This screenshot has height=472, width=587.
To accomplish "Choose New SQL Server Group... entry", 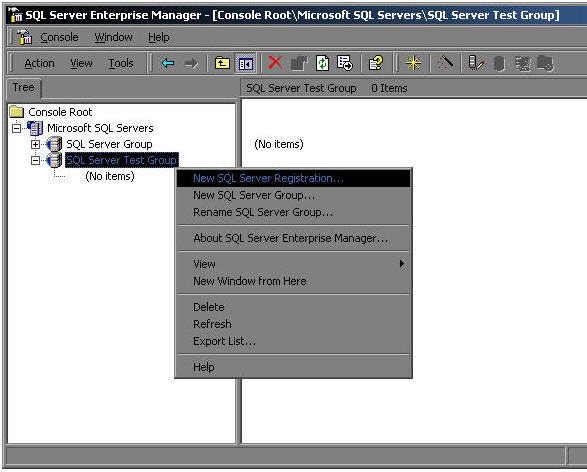I will (294, 195).
